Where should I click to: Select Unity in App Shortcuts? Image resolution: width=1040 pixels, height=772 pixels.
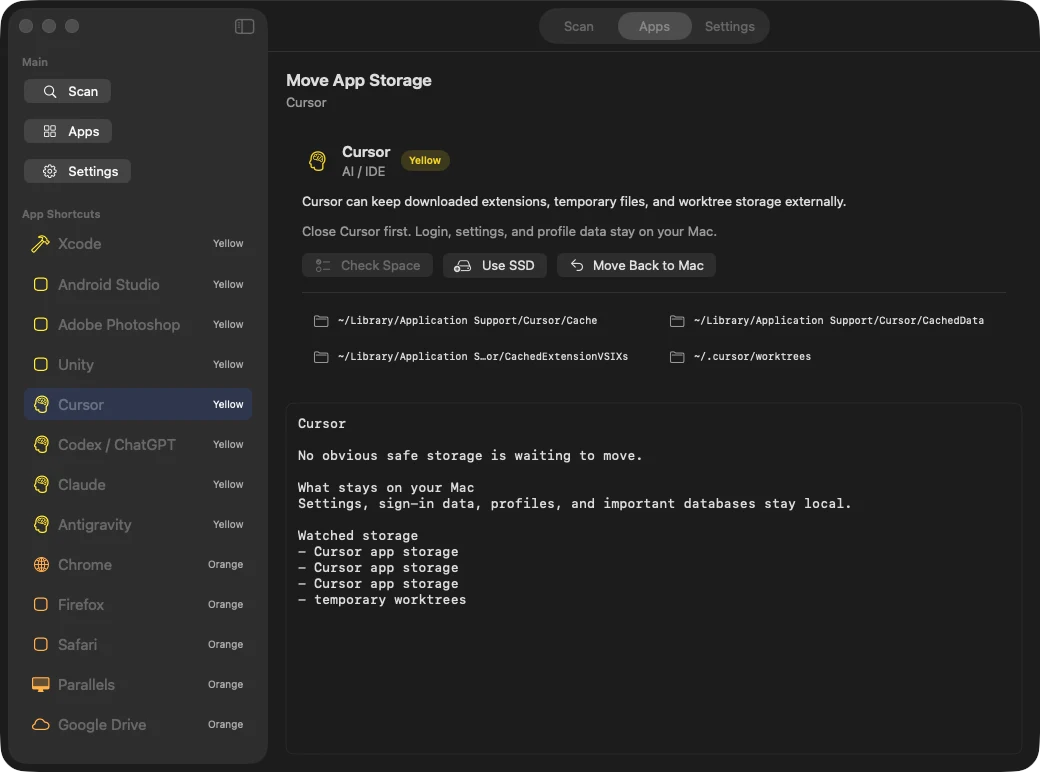pyautogui.click(x=138, y=364)
